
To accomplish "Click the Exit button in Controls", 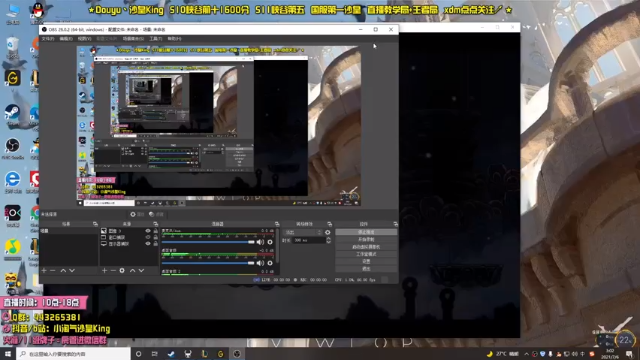I will coord(366,269).
